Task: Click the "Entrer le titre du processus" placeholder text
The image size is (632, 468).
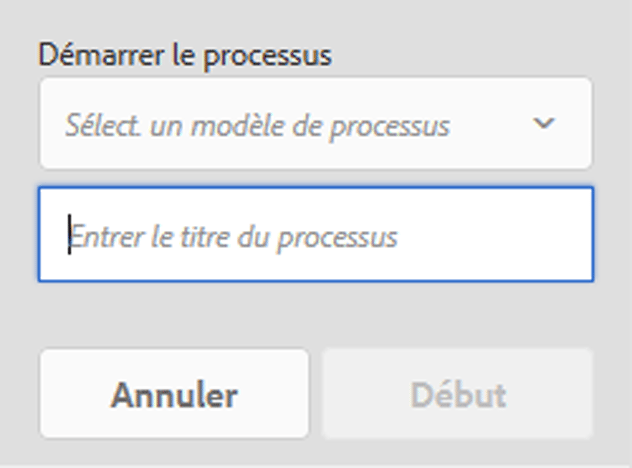Action: pyautogui.click(x=233, y=237)
